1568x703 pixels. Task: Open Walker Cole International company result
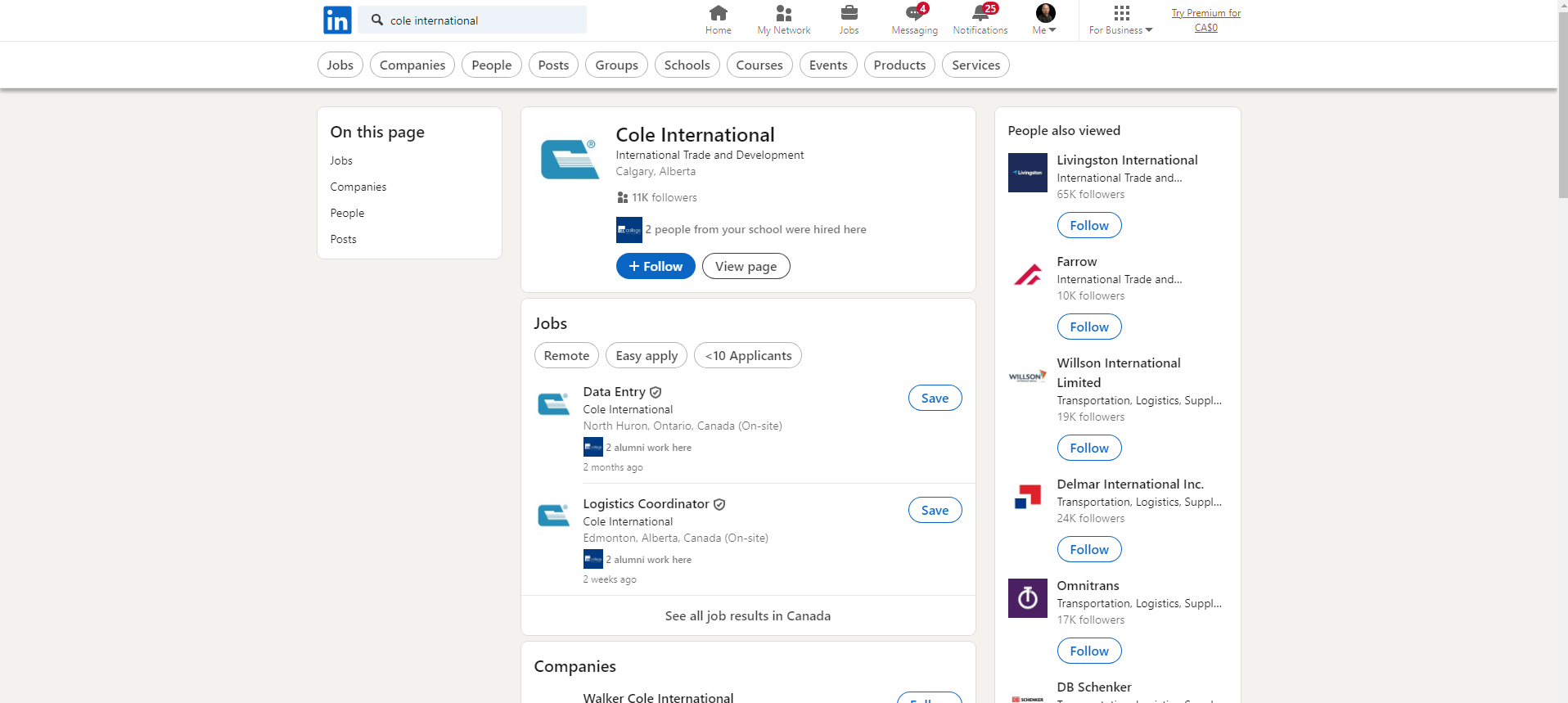[x=658, y=697]
